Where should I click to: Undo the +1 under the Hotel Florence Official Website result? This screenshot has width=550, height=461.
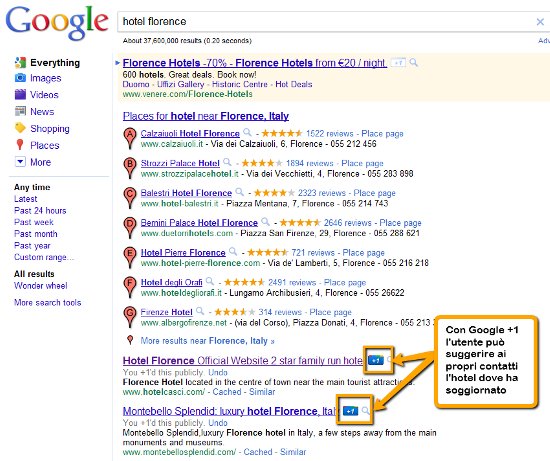(x=218, y=372)
